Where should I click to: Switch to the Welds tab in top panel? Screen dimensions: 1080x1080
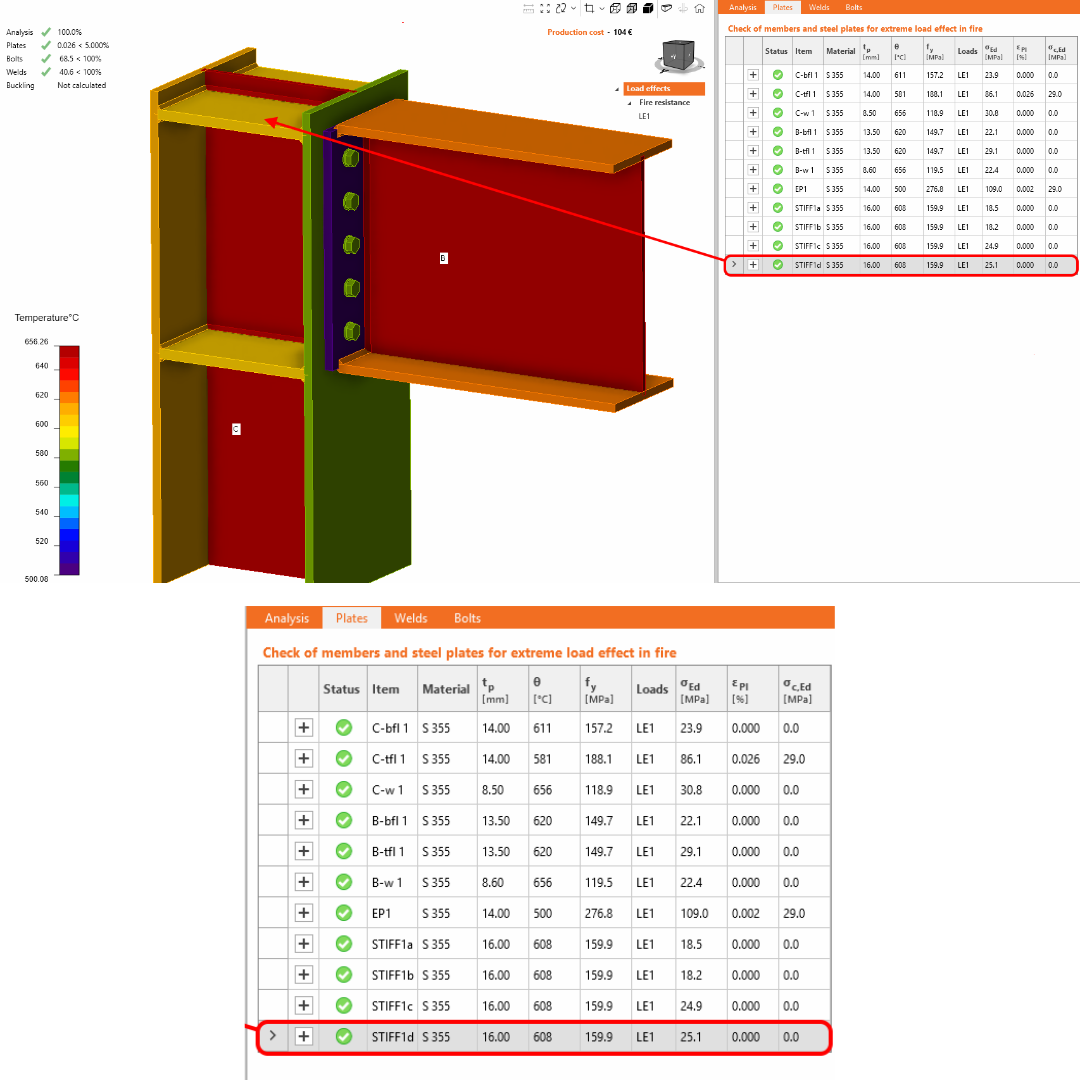point(819,7)
